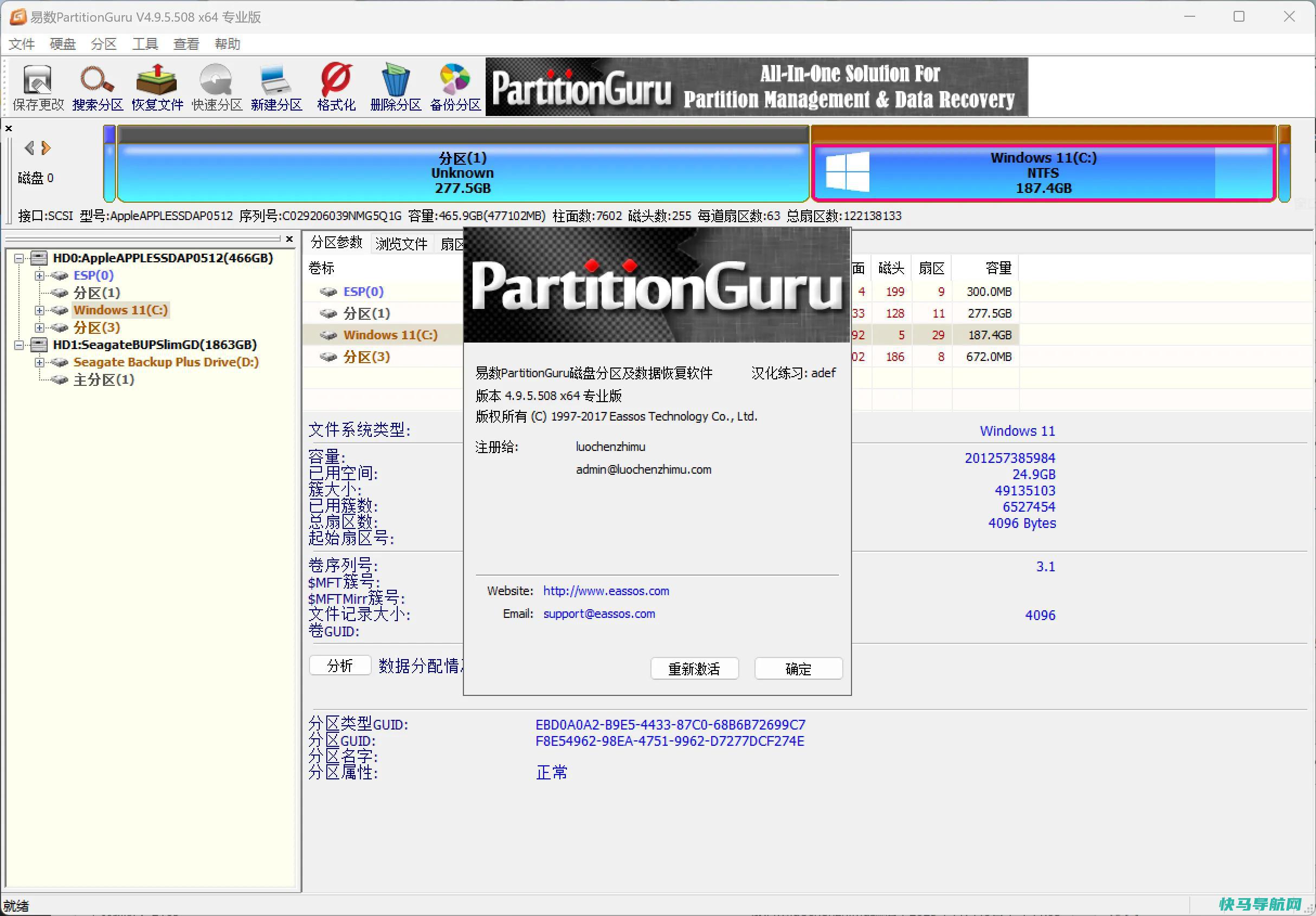Select Windows 11(C:) partition in left panel
This screenshot has width=1316, height=916.
pyautogui.click(x=120, y=309)
